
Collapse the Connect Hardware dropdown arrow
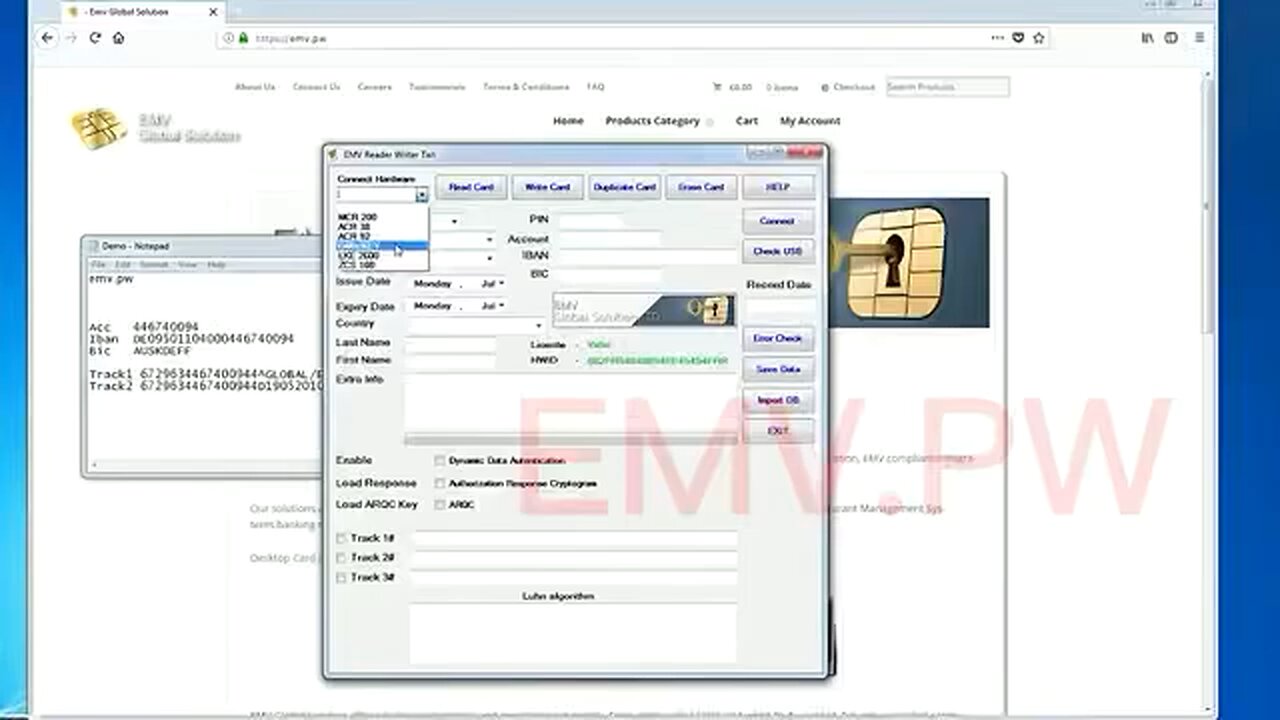click(x=422, y=195)
